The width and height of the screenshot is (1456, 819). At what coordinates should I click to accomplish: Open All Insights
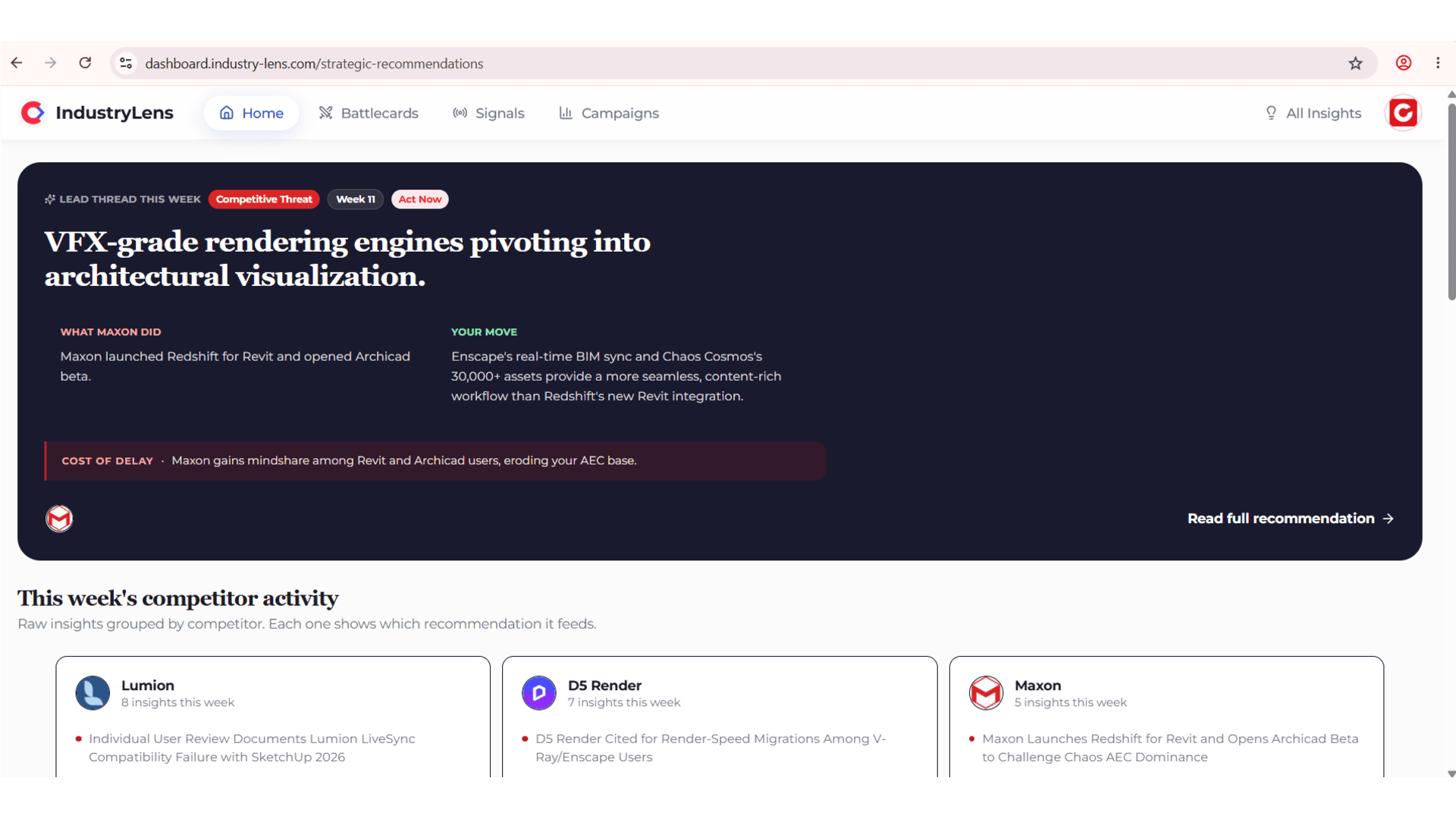tap(1313, 113)
